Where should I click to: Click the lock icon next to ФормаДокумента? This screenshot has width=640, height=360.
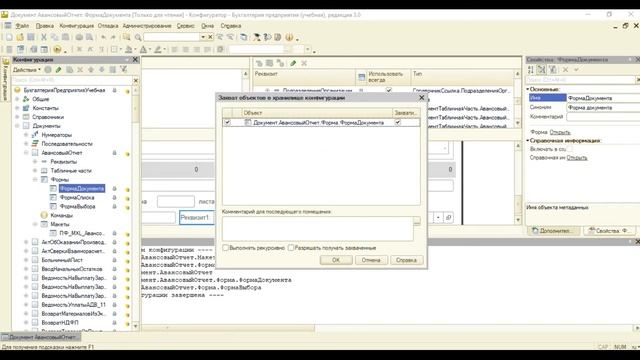pyautogui.click(x=114, y=189)
